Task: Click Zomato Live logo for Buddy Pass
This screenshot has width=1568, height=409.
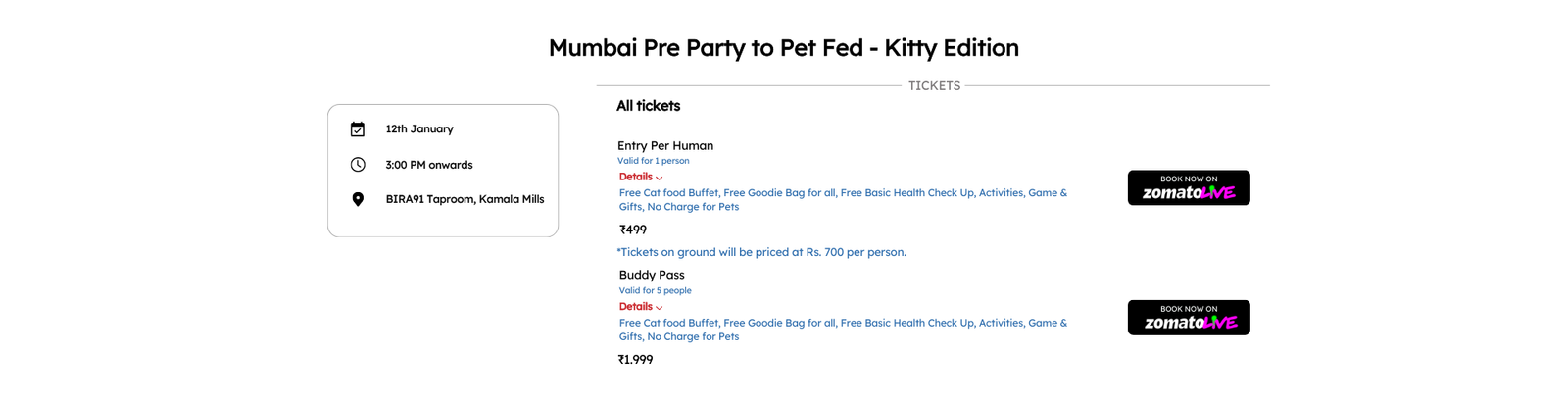Action: [x=1189, y=318]
